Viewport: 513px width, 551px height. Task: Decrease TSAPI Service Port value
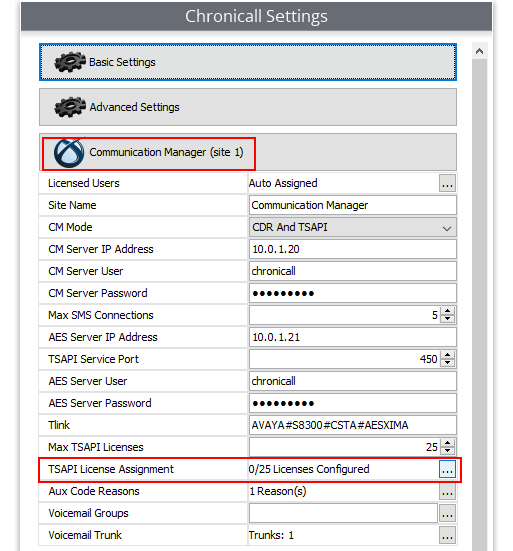pos(447,363)
